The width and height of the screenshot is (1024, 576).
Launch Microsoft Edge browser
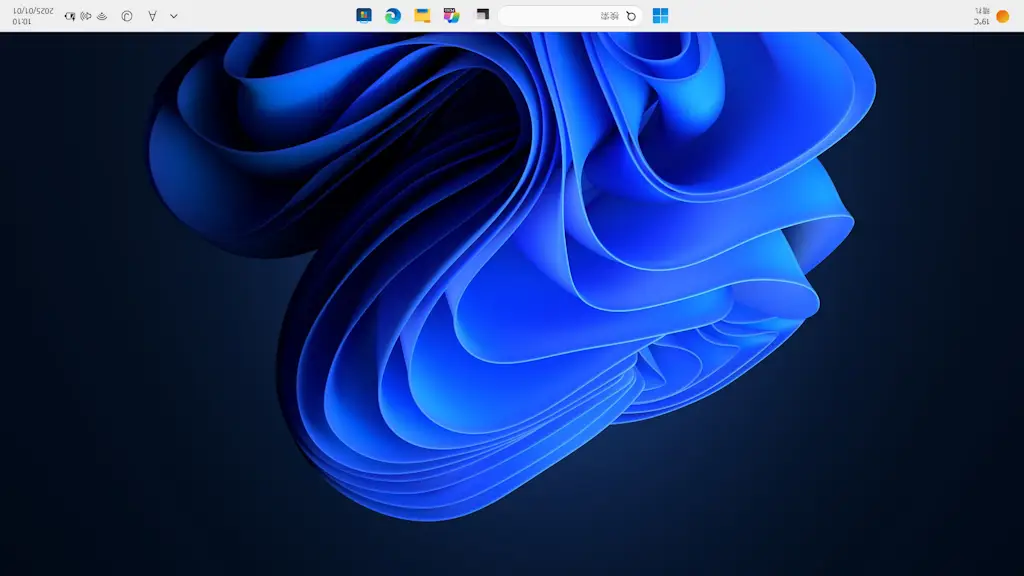pyautogui.click(x=393, y=16)
